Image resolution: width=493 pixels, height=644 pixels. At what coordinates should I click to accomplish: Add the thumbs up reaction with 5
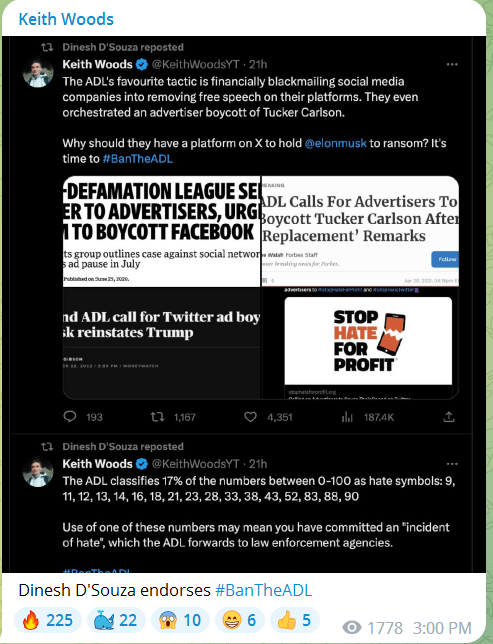click(295, 620)
